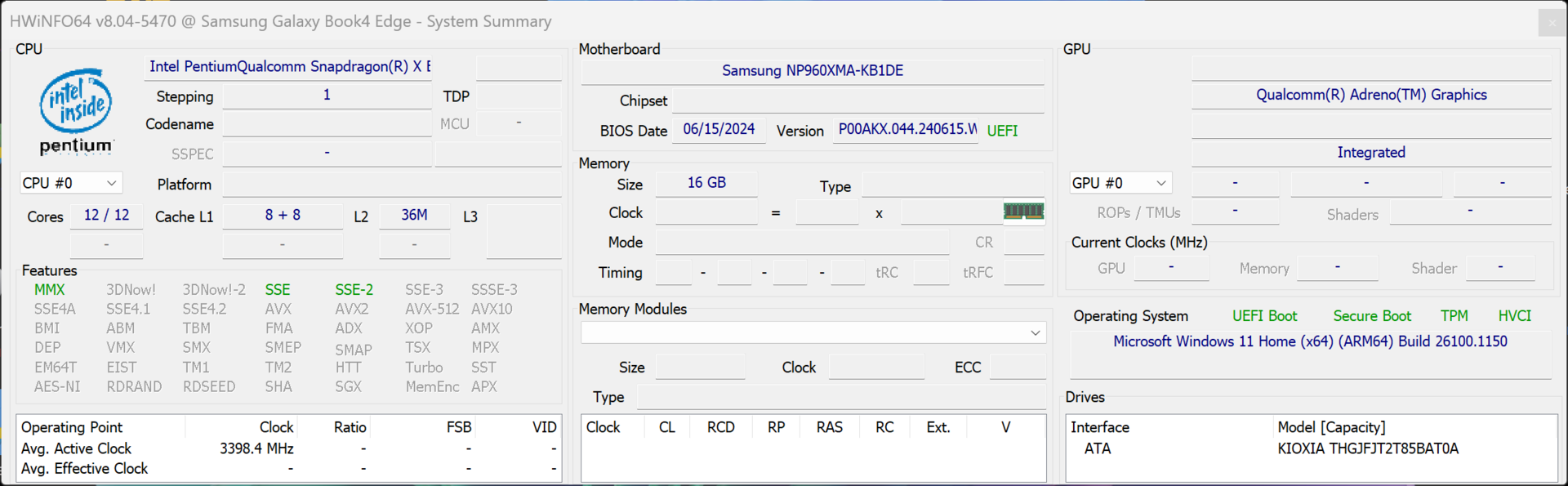
Task: Click the CL column header in memory timing table
Action: click(667, 427)
